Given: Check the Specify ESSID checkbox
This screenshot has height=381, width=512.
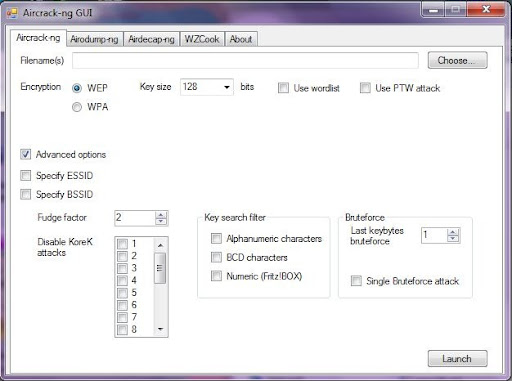Looking at the screenshot, I should point(26,175).
